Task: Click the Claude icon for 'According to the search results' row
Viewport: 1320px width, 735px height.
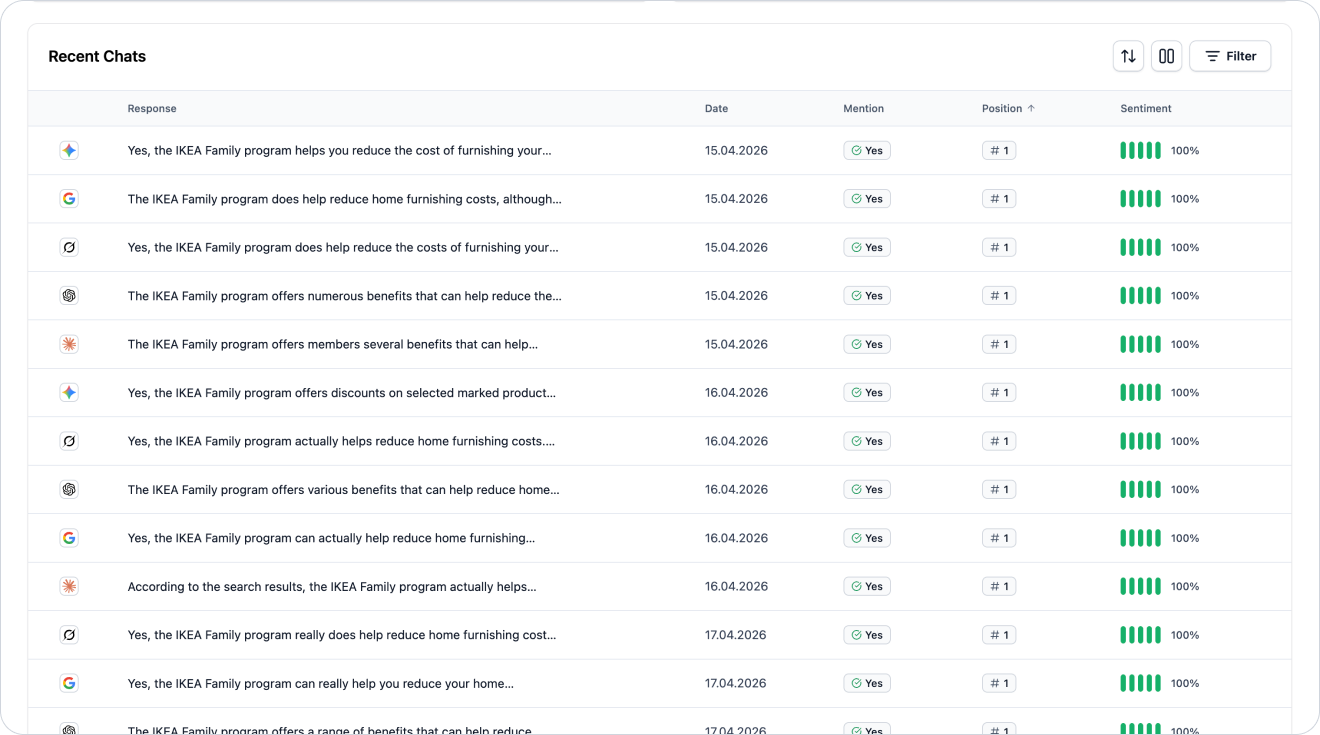Action: [69, 586]
